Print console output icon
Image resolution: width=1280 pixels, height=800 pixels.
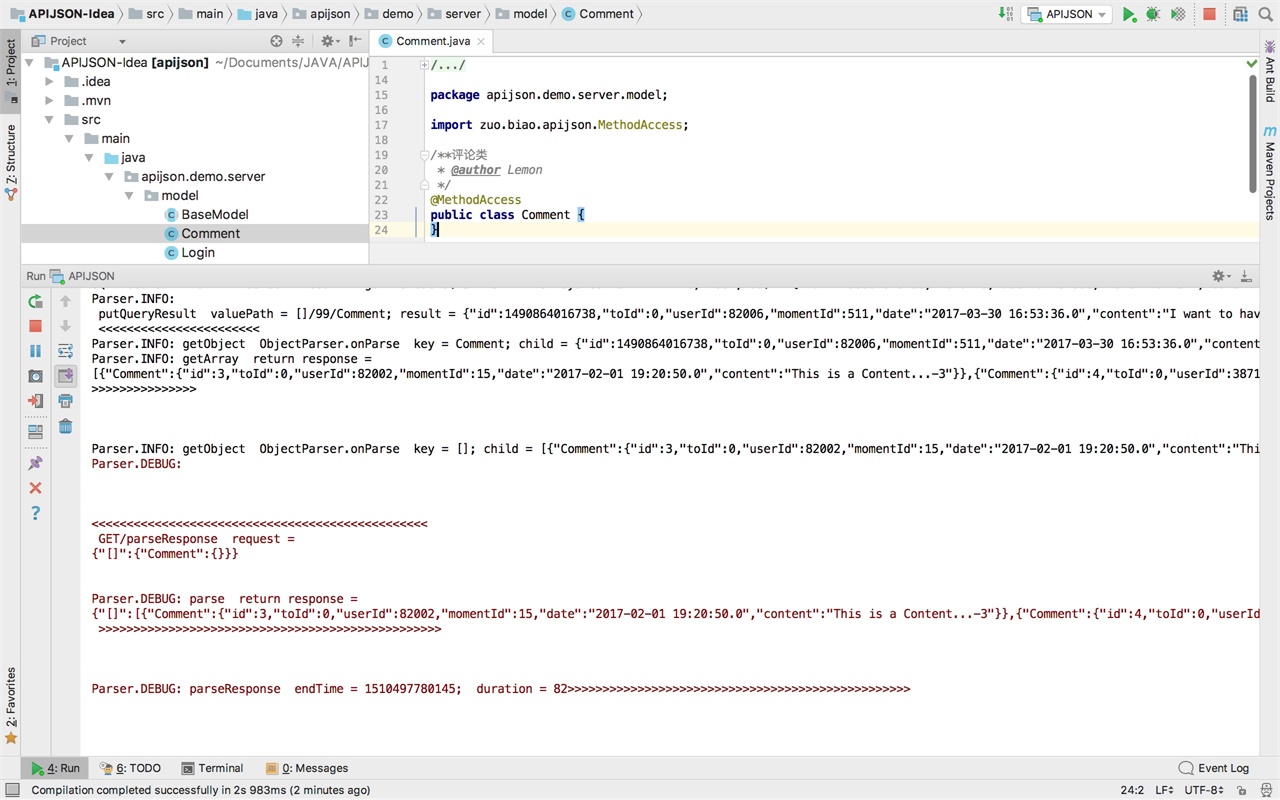[x=66, y=401]
